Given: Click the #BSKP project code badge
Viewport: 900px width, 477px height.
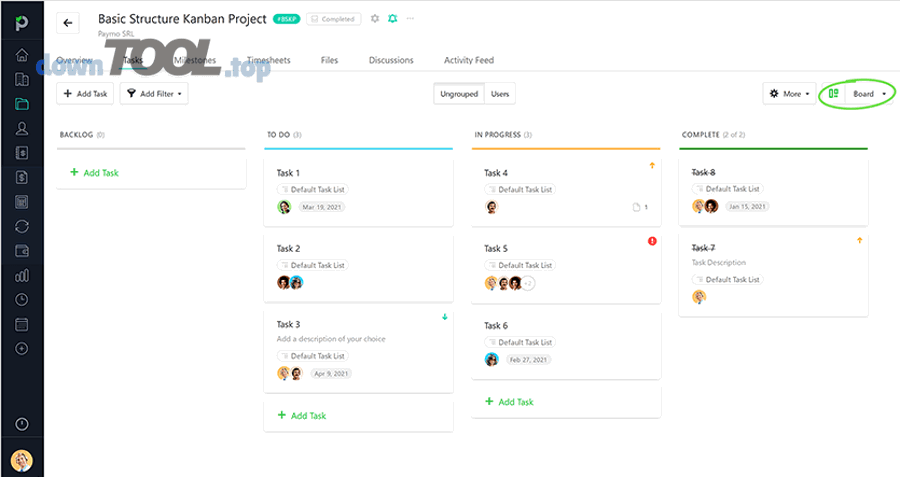Looking at the screenshot, I should pos(286,19).
